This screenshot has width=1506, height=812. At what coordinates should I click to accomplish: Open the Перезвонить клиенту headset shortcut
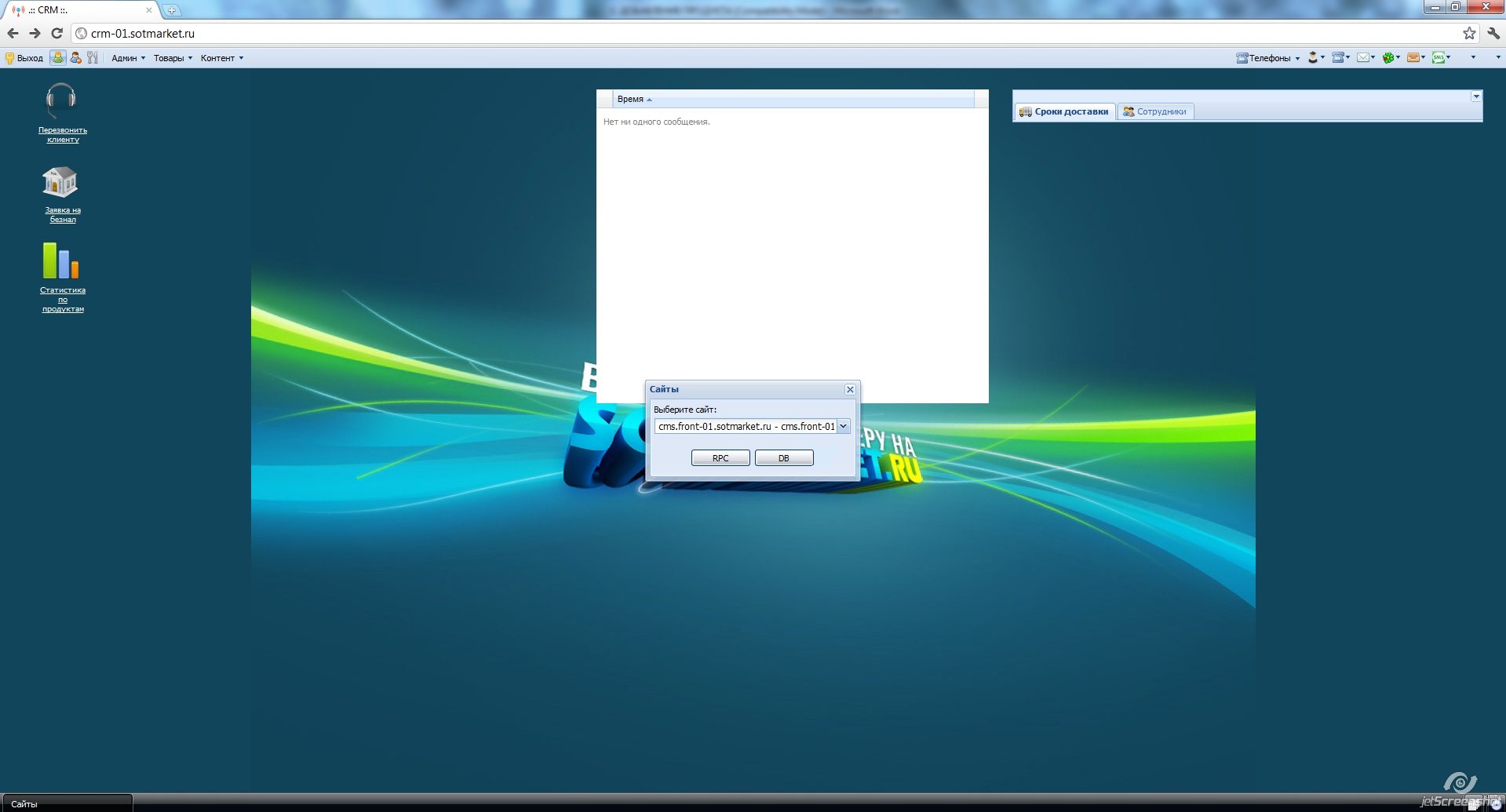(60, 101)
